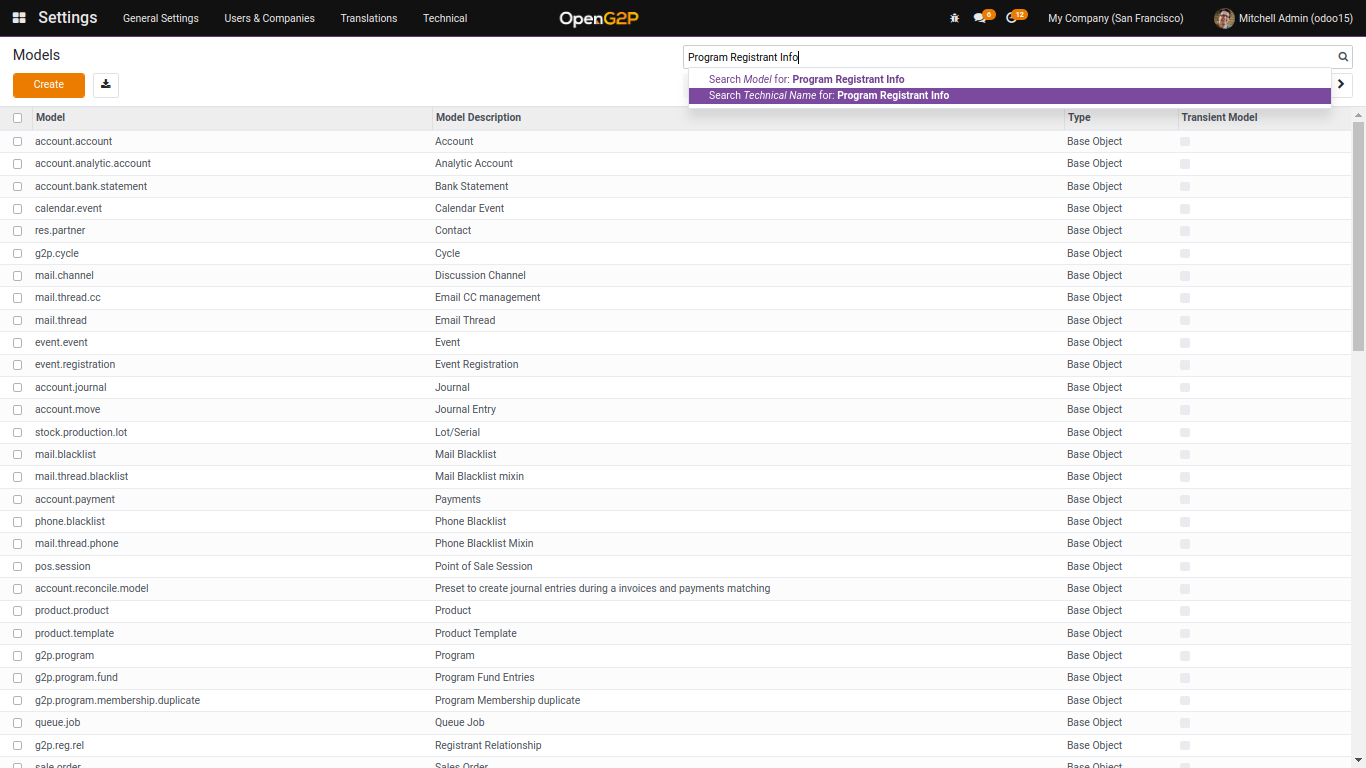Open the General Settings menu
1366x768 pixels.
coord(161,18)
